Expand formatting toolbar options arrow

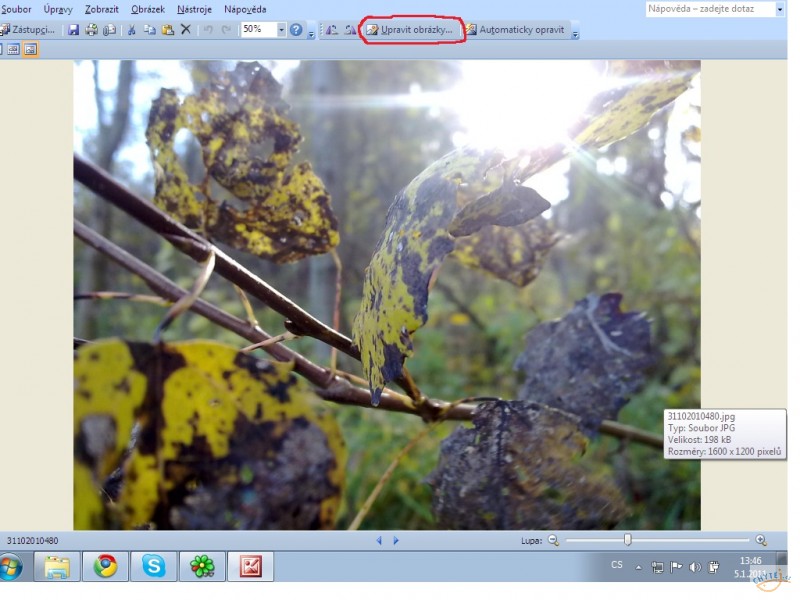coord(575,34)
